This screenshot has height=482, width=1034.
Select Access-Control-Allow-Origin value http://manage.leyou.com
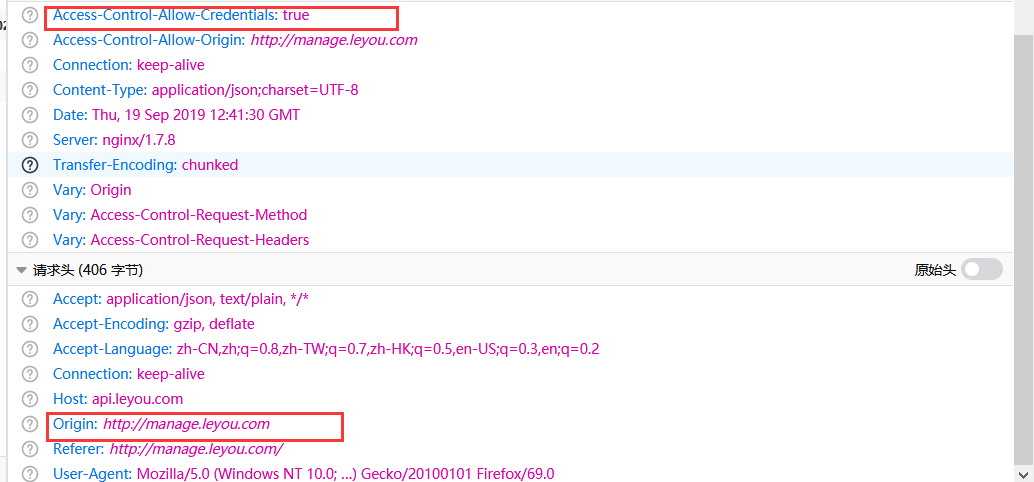point(334,40)
